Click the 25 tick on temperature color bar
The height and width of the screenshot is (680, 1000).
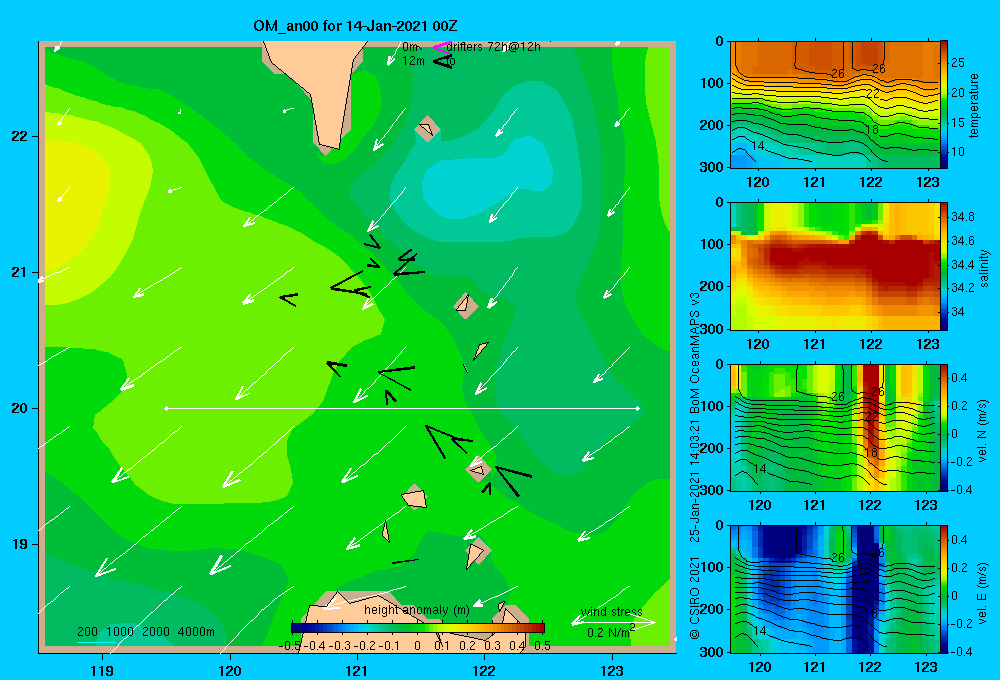coord(958,63)
